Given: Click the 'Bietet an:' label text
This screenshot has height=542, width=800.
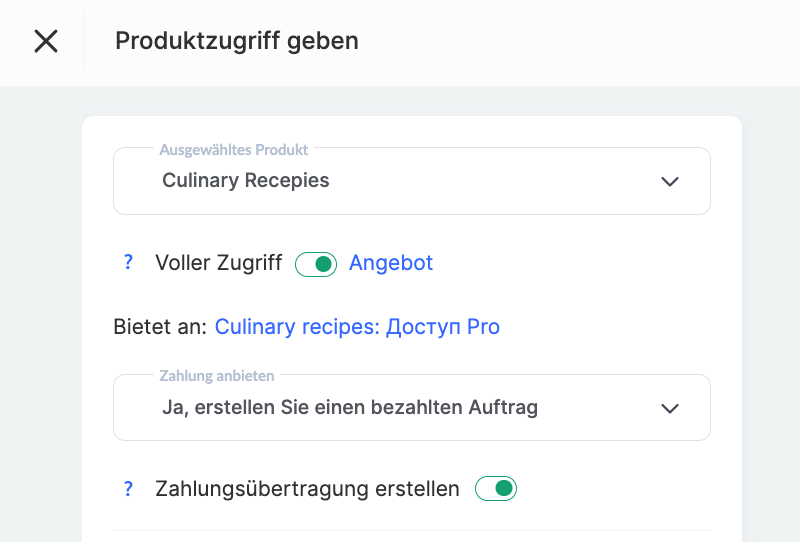Looking at the screenshot, I should [161, 327].
